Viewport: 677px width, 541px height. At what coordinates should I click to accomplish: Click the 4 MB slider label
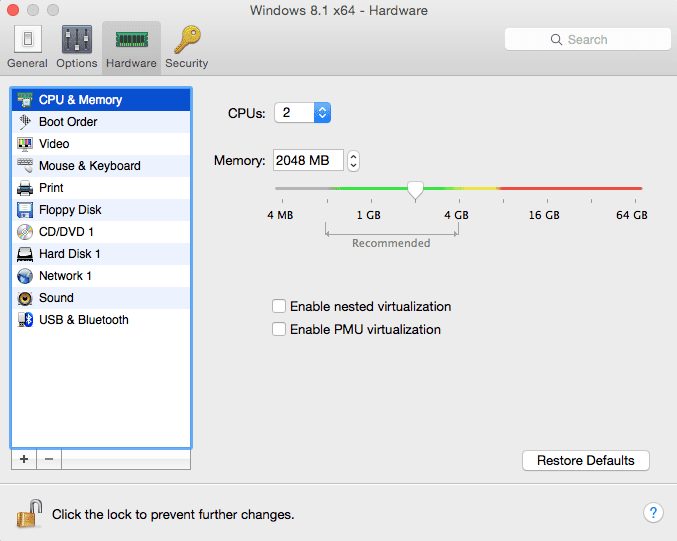pos(280,215)
